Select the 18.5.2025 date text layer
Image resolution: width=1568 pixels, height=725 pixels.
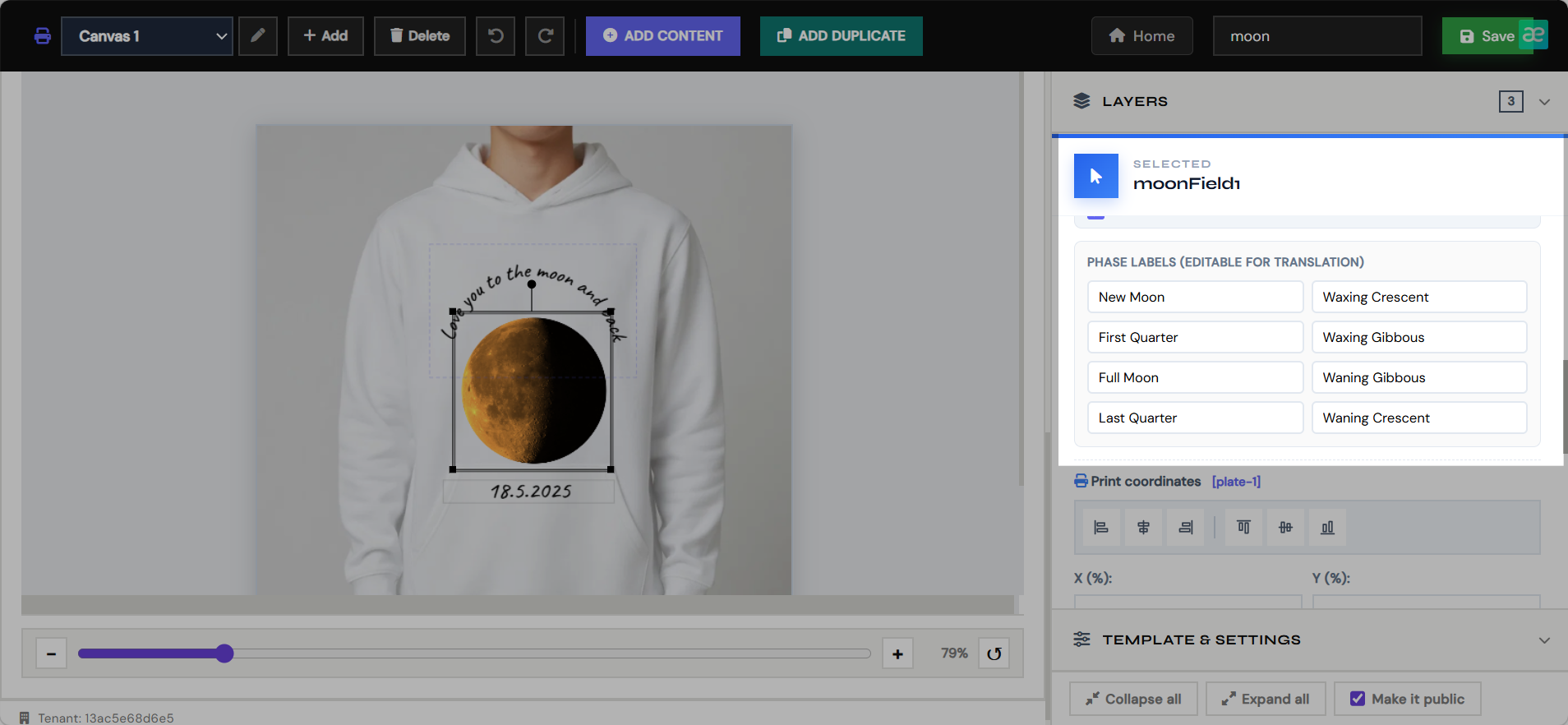[530, 492]
